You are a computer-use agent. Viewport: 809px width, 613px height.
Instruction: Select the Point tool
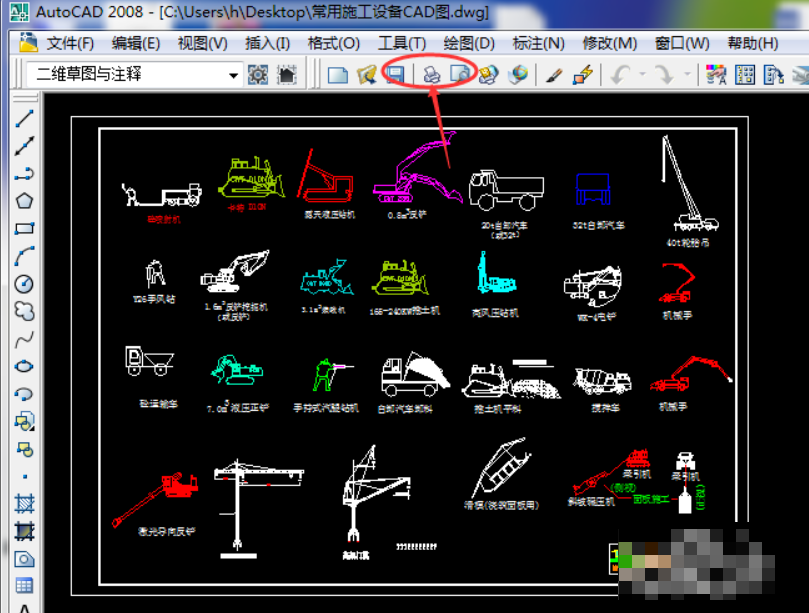[24, 477]
